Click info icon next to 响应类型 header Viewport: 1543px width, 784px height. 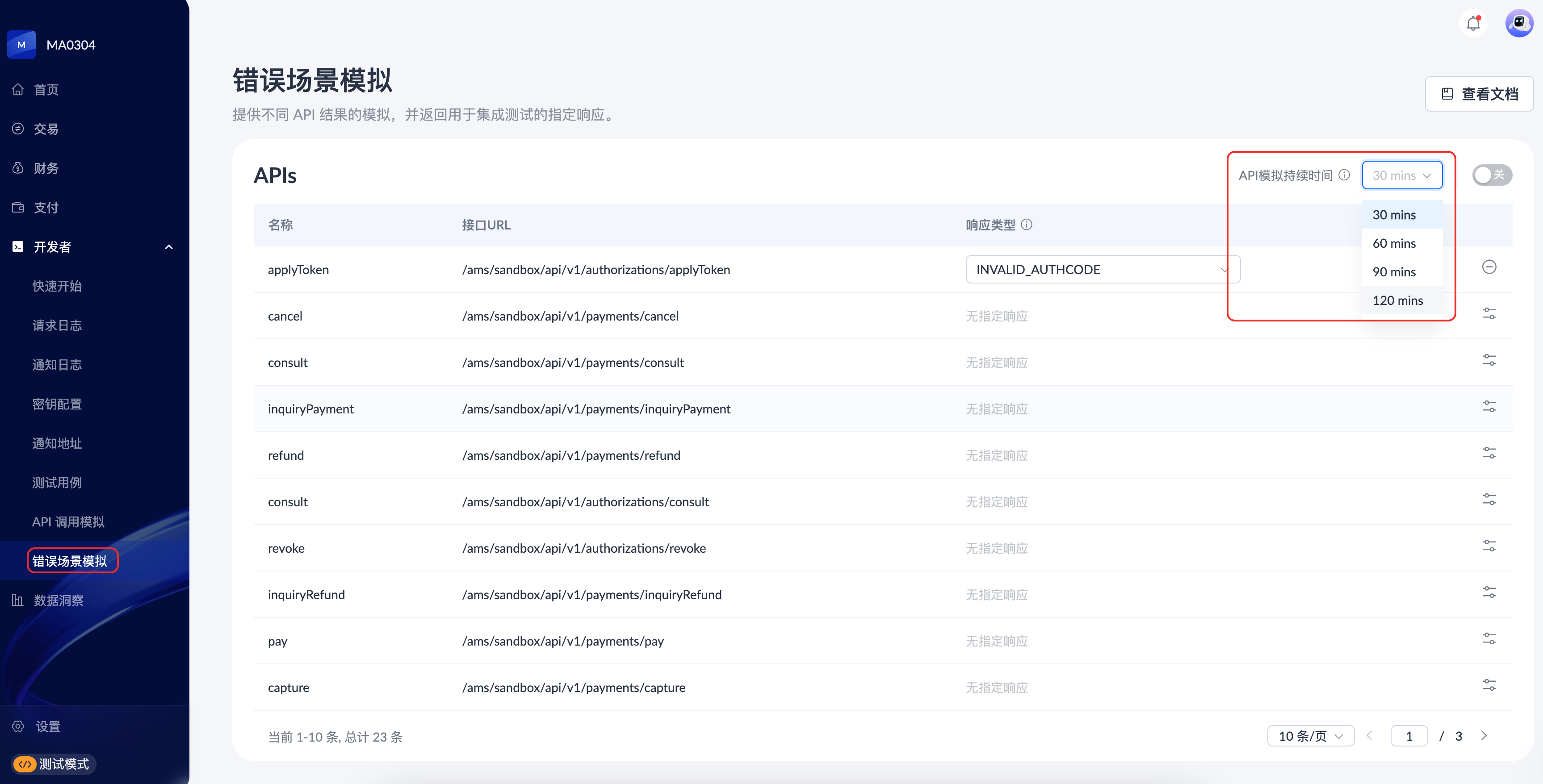pyautogui.click(x=1027, y=225)
